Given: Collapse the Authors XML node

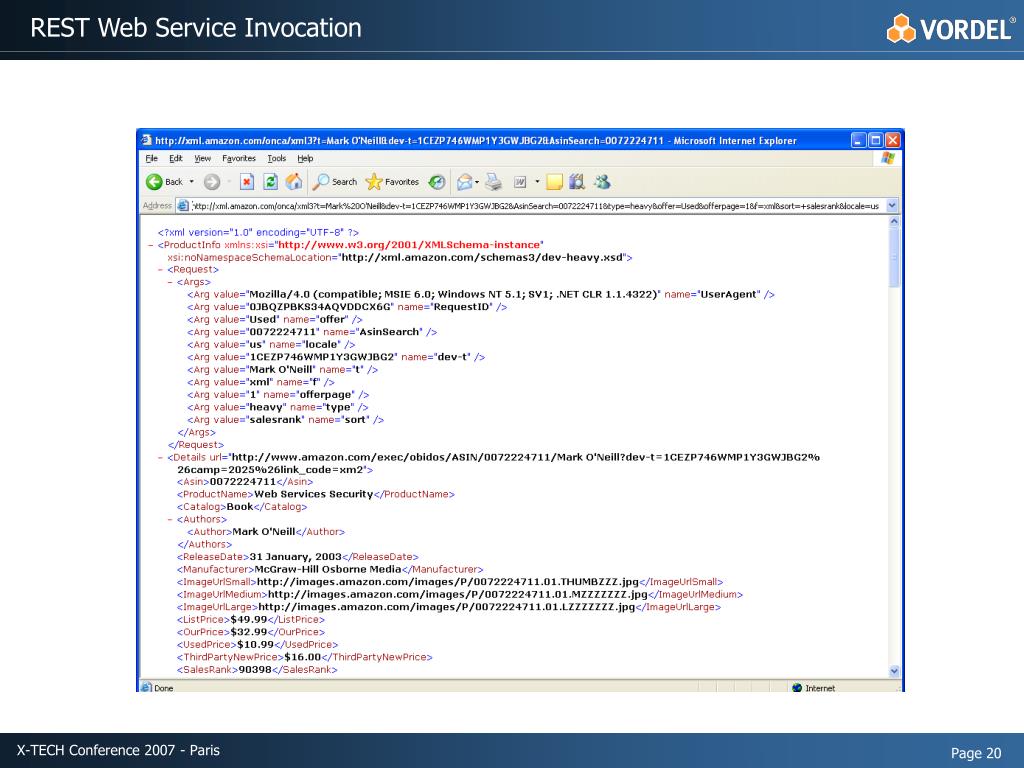Looking at the screenshot, I should (170, 520).
